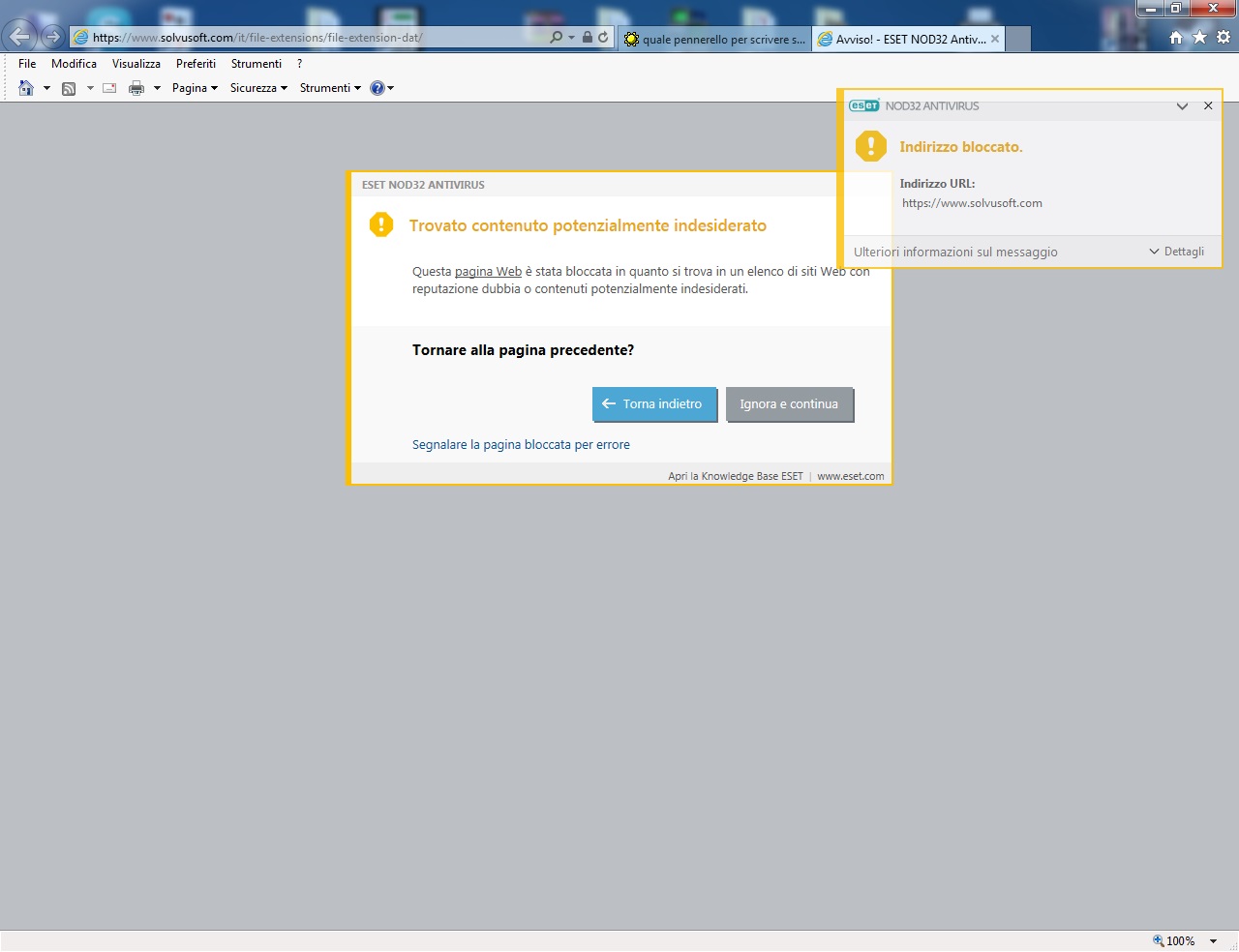
Task: Open the Pagina dropdown in command bar
Action: point(195,88)
